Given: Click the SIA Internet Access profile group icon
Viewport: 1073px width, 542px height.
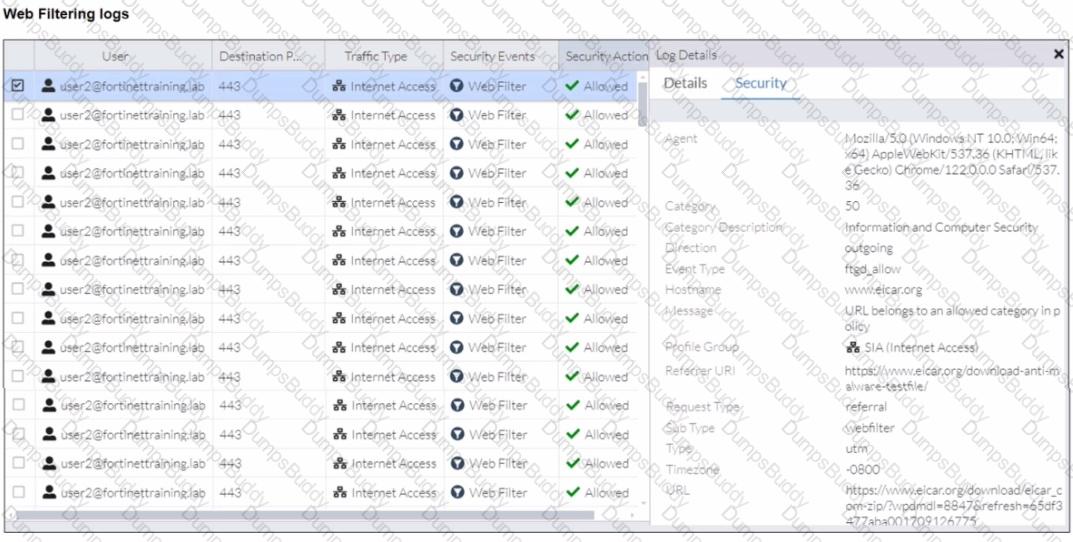Looking at the screenshot, I should point(853,348).
